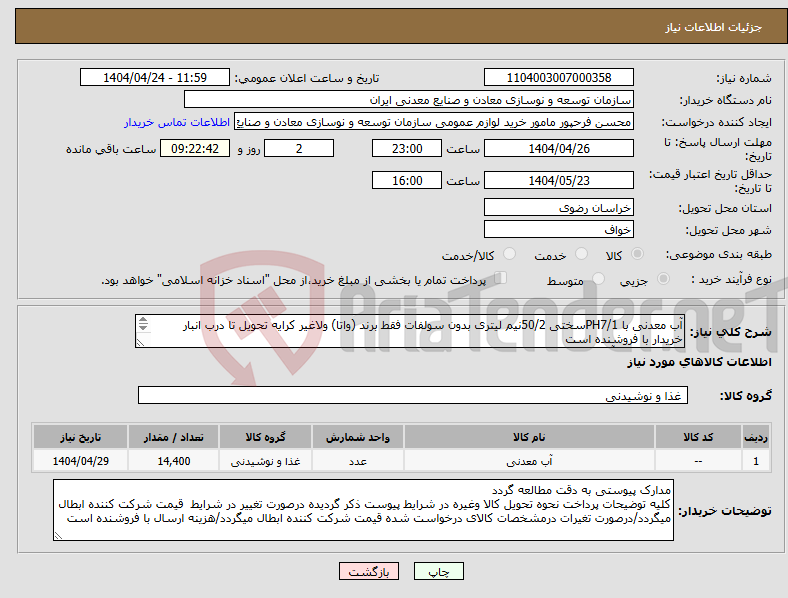Viewport: 788px width, 598px height.
Task: Click the تعداد / مقدار column header
Action: pos(173,437)
